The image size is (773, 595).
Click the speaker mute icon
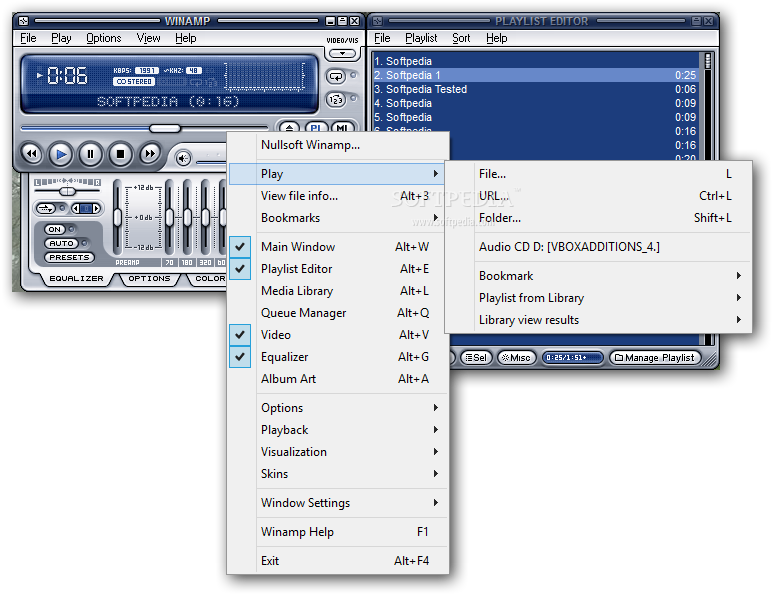183,159
